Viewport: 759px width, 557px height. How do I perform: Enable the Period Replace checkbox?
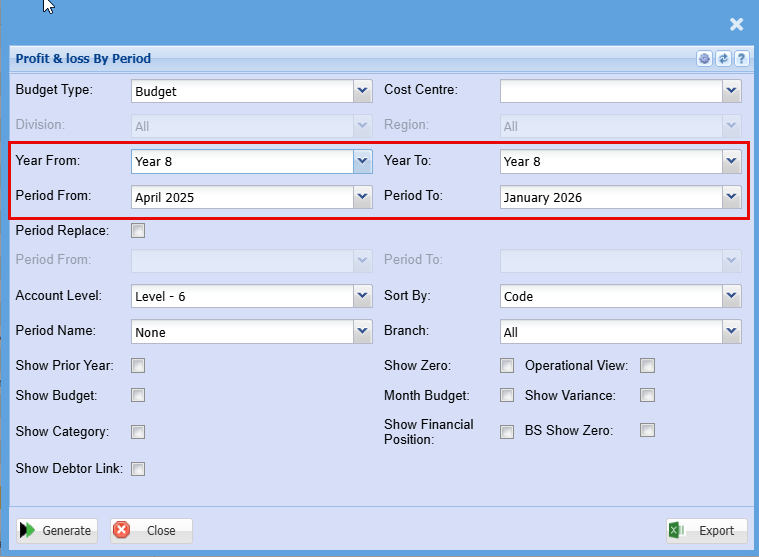pyautogui.click(x=138, y=231)
